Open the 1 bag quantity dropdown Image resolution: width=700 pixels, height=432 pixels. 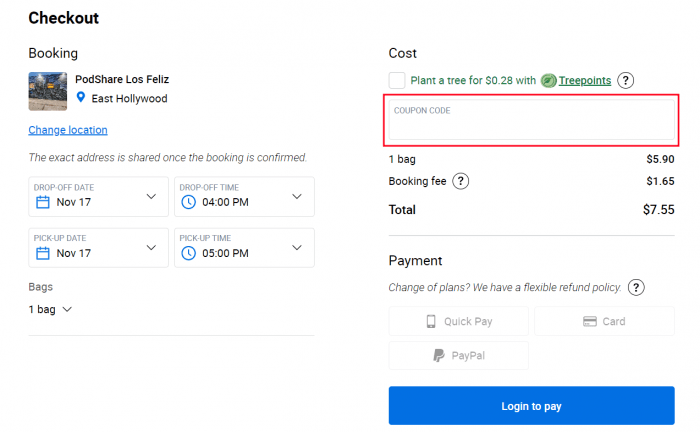point(50,309)
